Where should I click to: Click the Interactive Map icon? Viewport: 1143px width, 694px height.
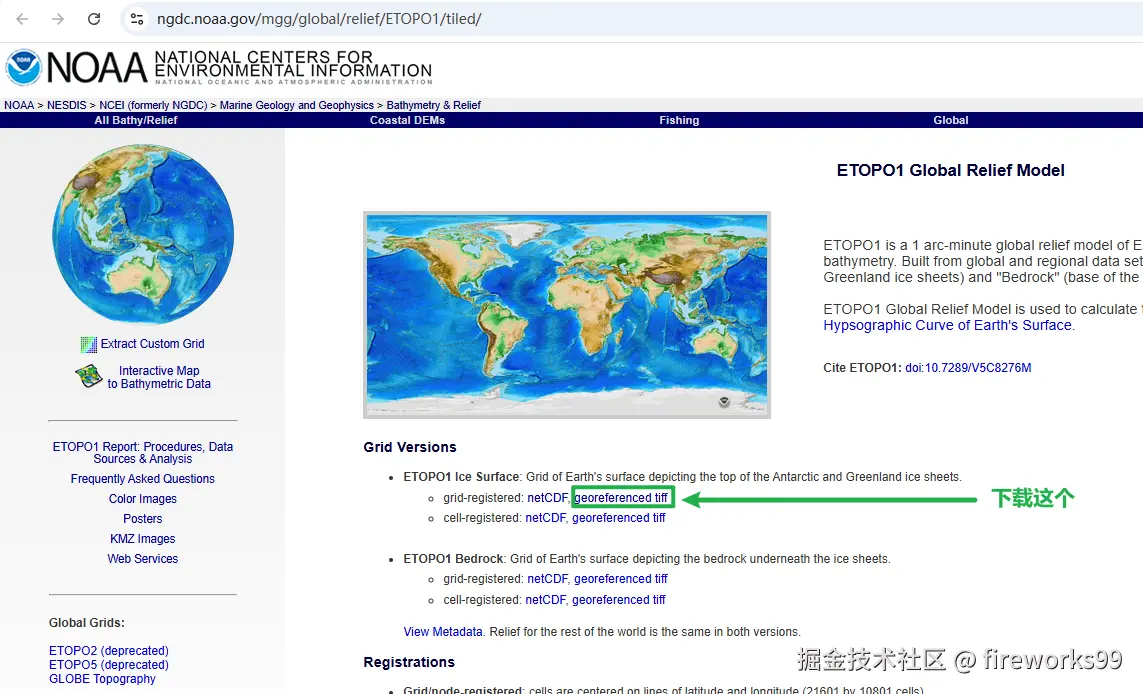pyautogui.click(x=89, y=376)
